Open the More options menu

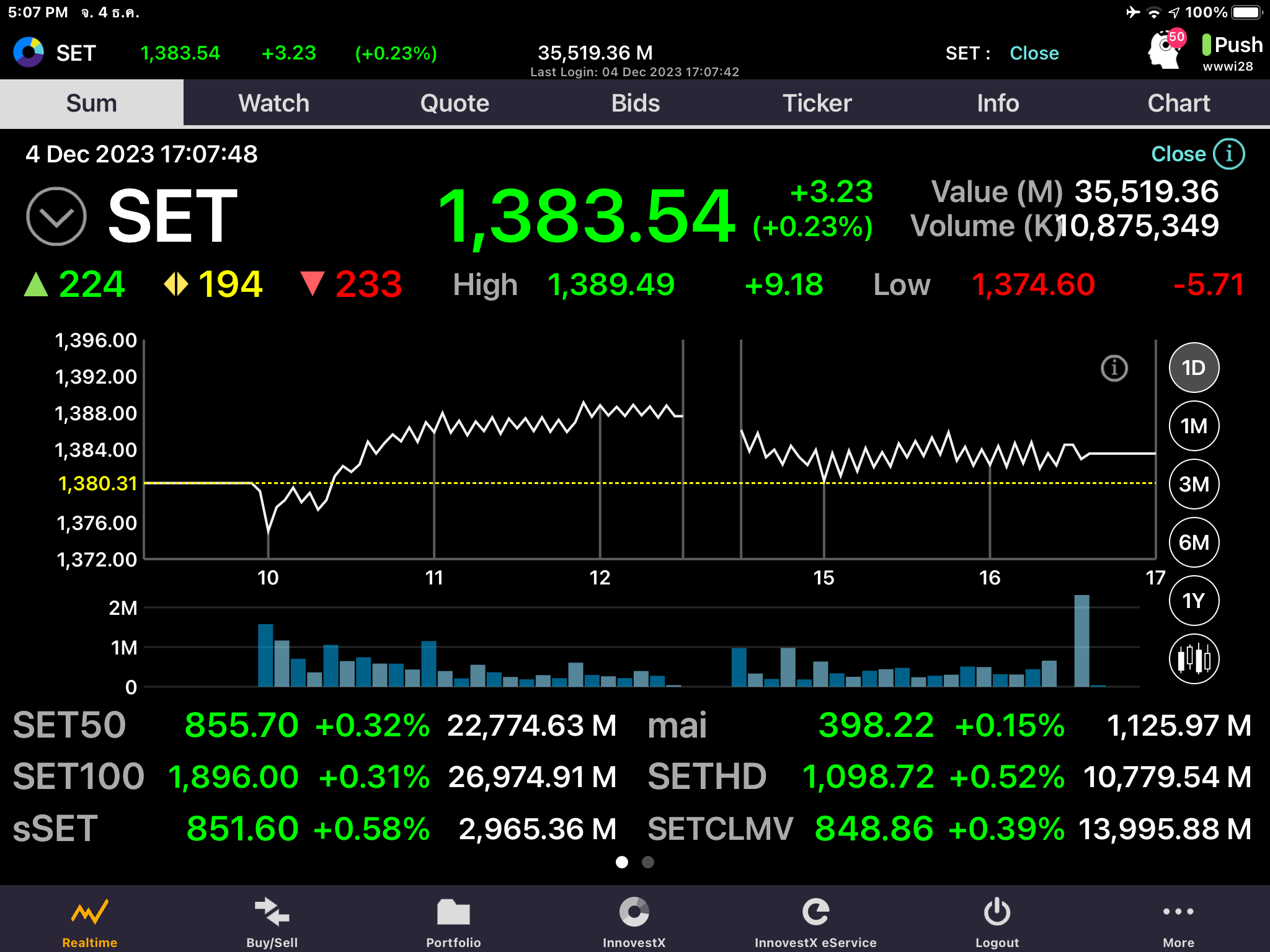click(x=1178, y=912)
